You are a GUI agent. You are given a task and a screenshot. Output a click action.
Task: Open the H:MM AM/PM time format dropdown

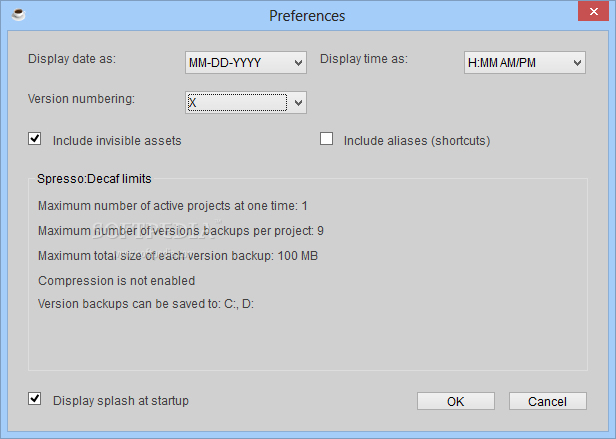click(524, 63)
